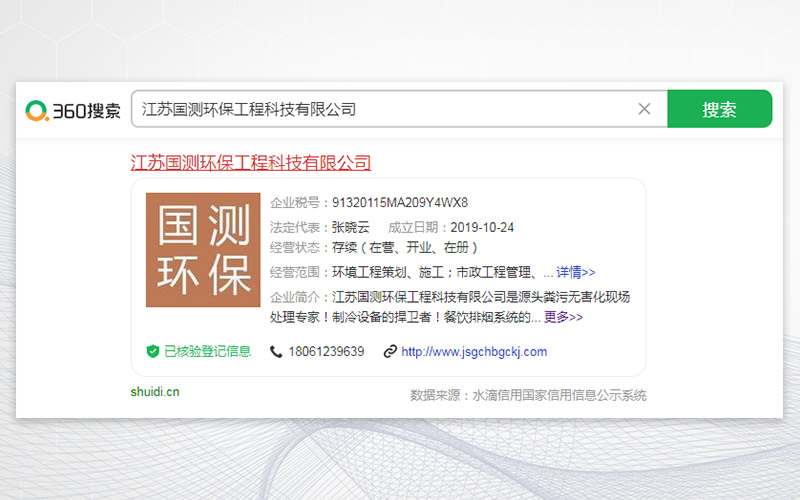The height and width of the screenshot is (500, 800).
Task: Click the green shield verified icon
Action: [153, 352]
